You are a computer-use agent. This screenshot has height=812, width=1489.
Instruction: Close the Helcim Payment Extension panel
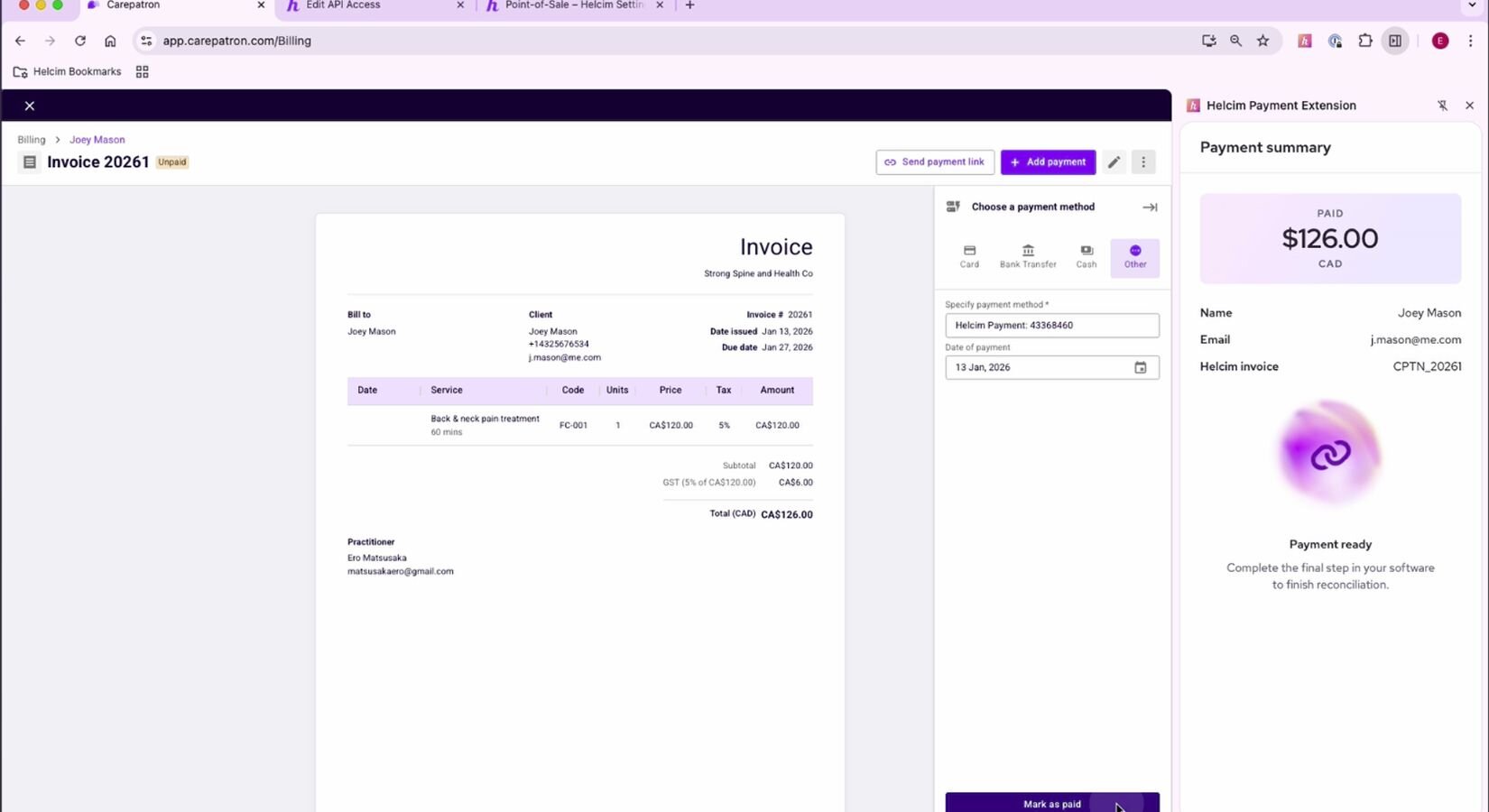[1469, 106]
